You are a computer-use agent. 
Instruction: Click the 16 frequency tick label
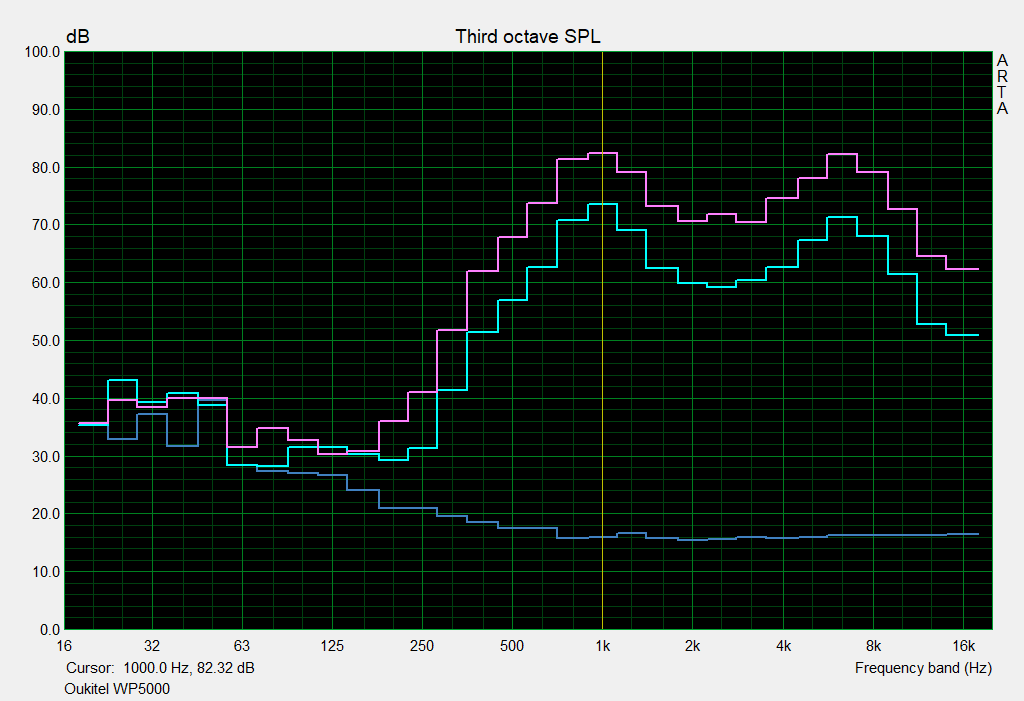(64, 646)
